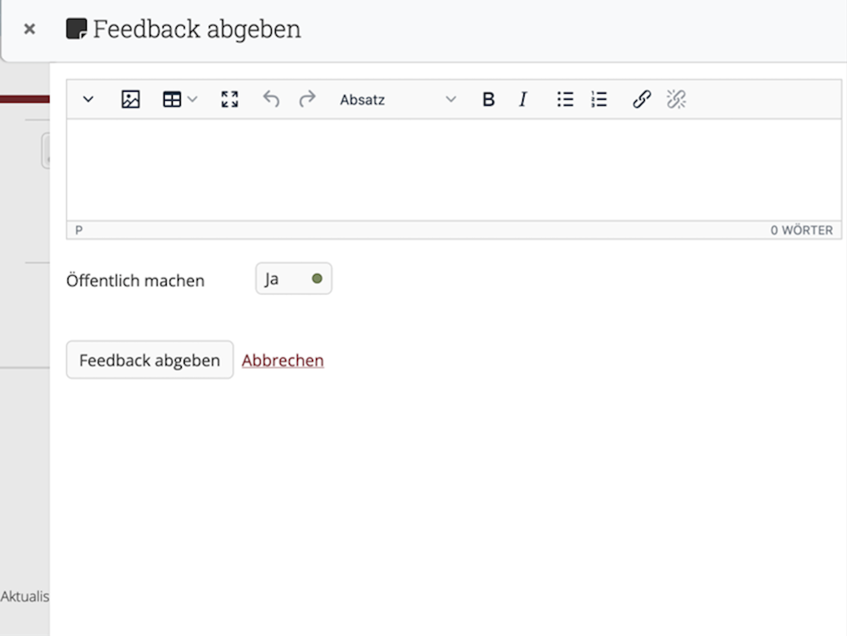This screenshot has height=636, width=847.
Task: Toggle italic formatting
Action: point(522,99)
